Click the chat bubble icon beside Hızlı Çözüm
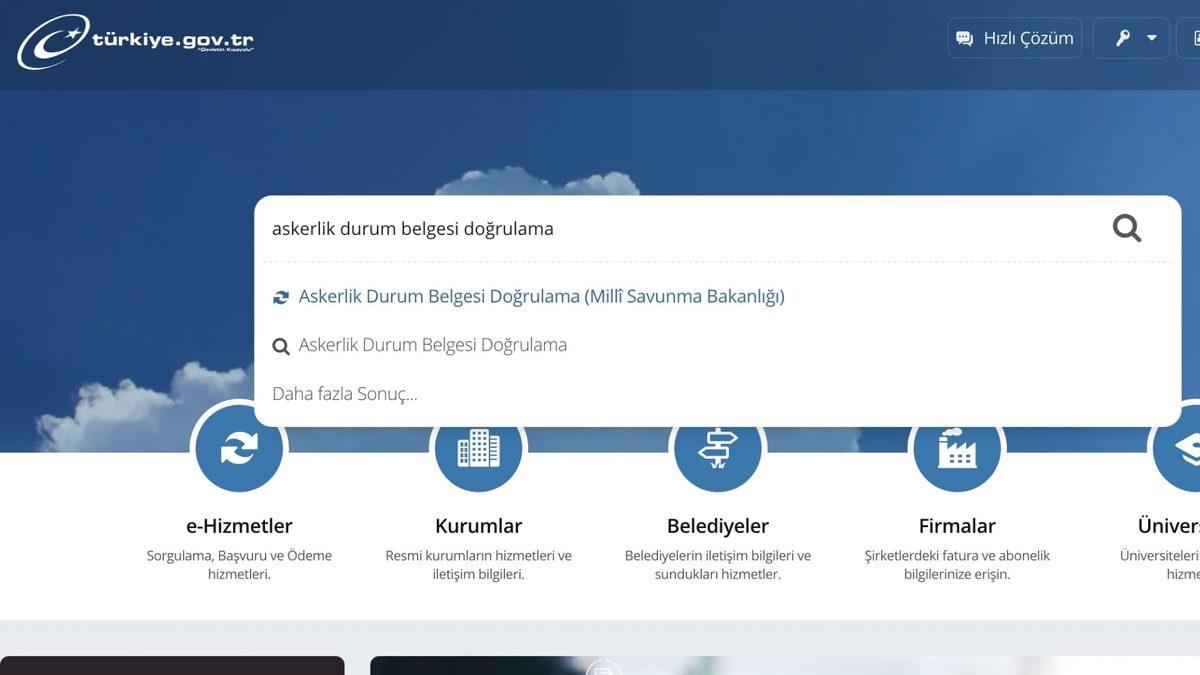This screenshot has height=675, width=1200. [x=963, y=37]
